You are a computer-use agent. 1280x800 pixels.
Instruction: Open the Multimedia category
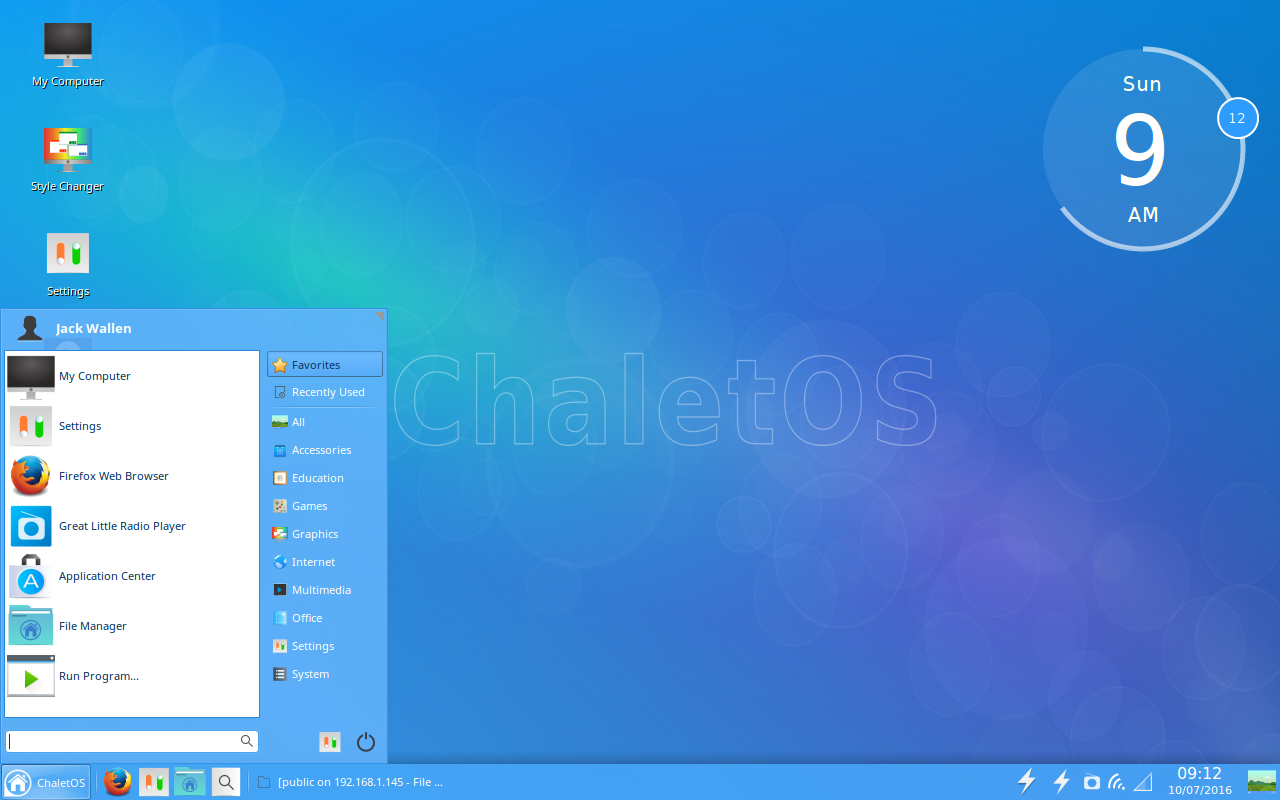(x=325, y=590)
